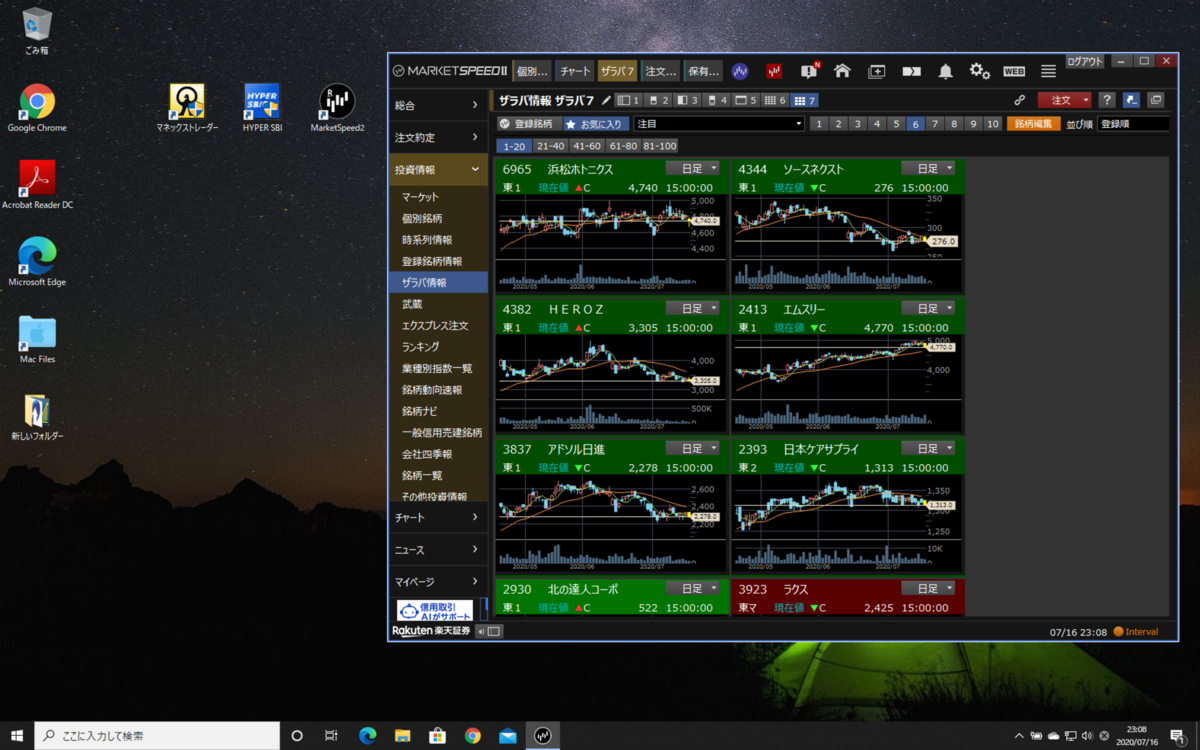The width and height of the screenshot is (1200, 750).
Task: Toggle the 登録銘柄 list source
Action: [x=529, y=124]
